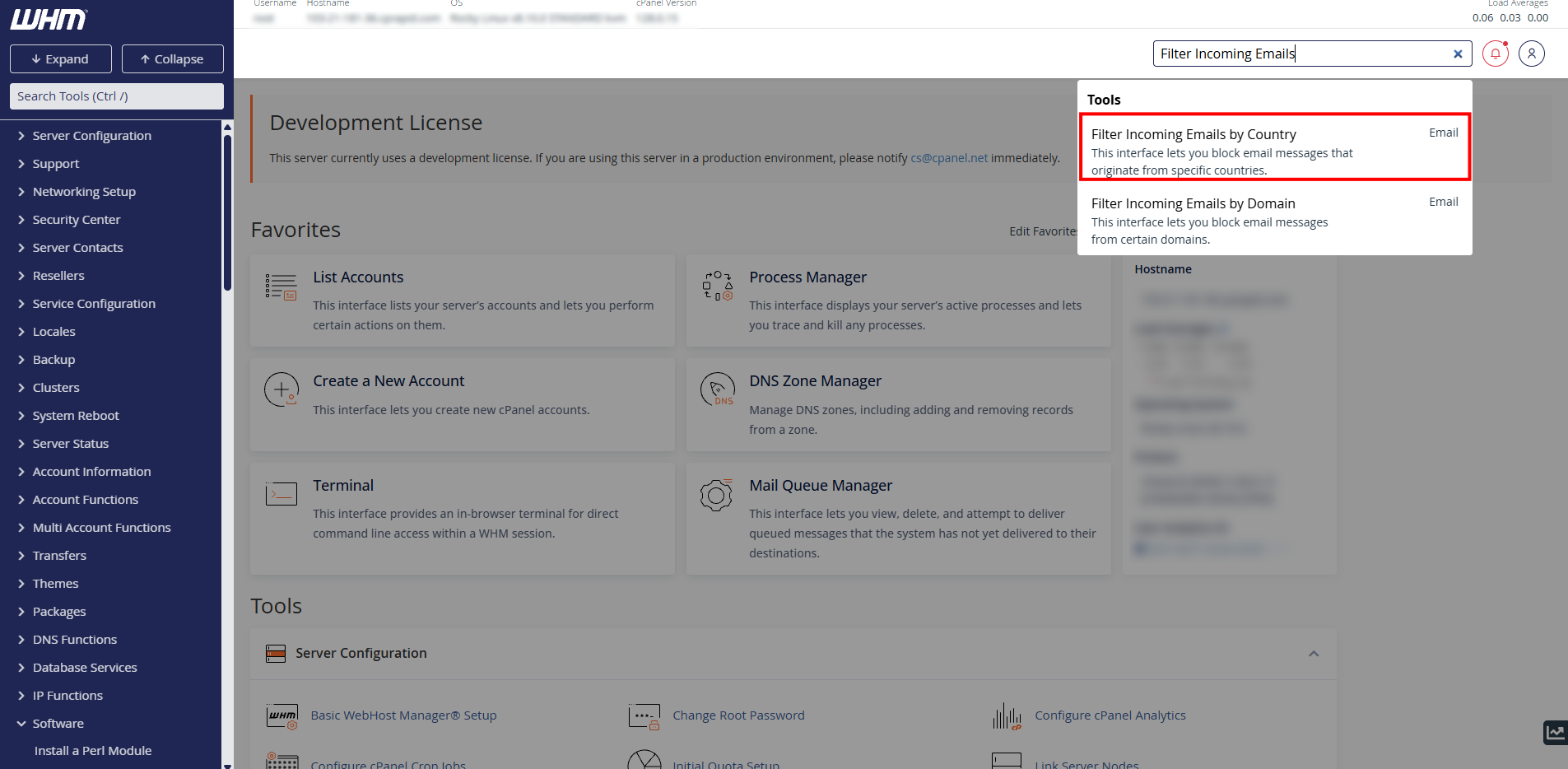This screenshot has width=1568, height=769.
Task: Expand the Packages section
Action: 59,612
